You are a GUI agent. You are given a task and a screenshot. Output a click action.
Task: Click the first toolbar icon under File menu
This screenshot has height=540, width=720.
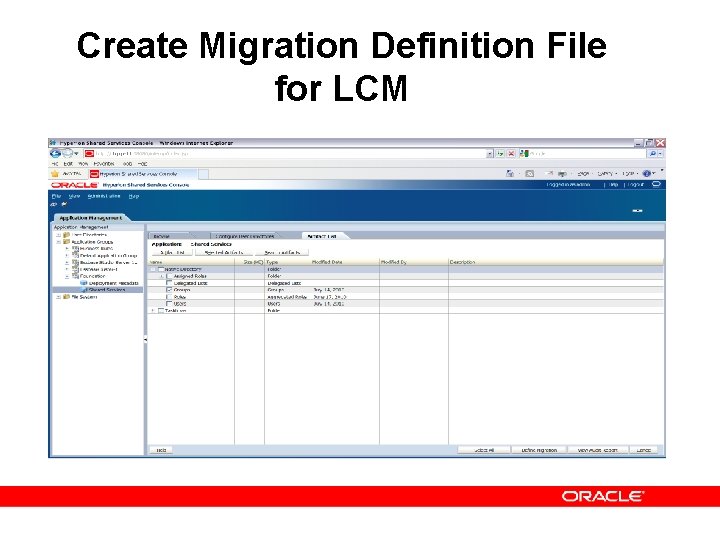55,204
